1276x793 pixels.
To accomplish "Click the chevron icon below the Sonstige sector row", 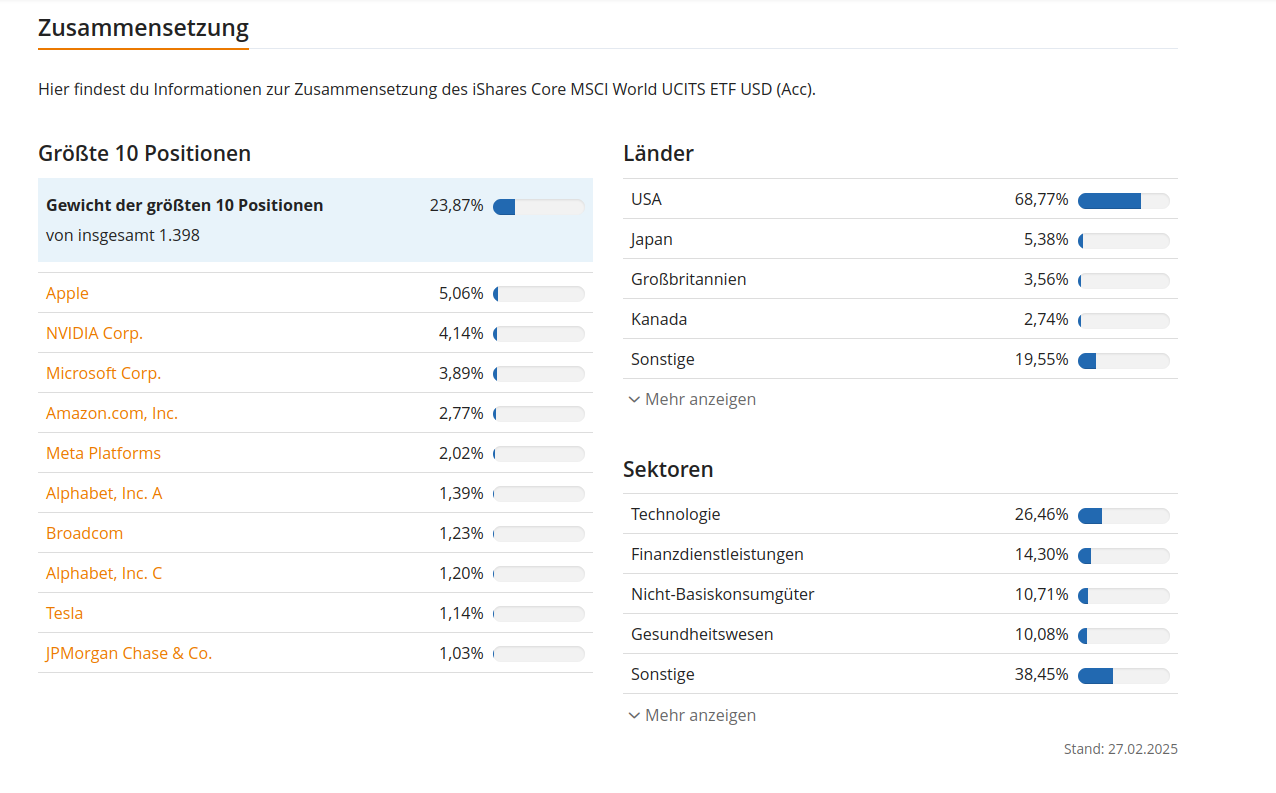I will click(x=634, y=715).
